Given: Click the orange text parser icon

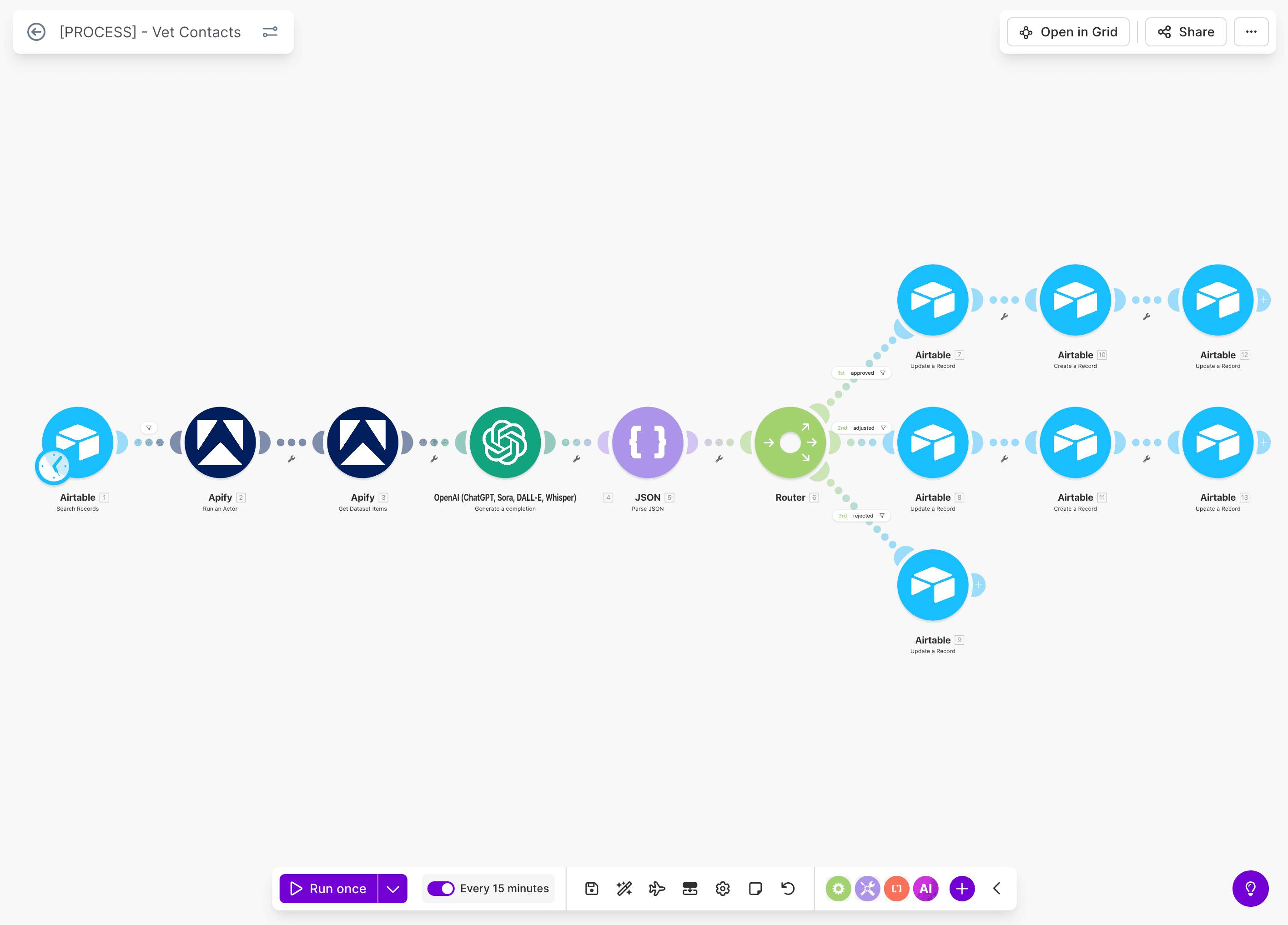Looking at the screenshot, I should [x=896, y=888].
